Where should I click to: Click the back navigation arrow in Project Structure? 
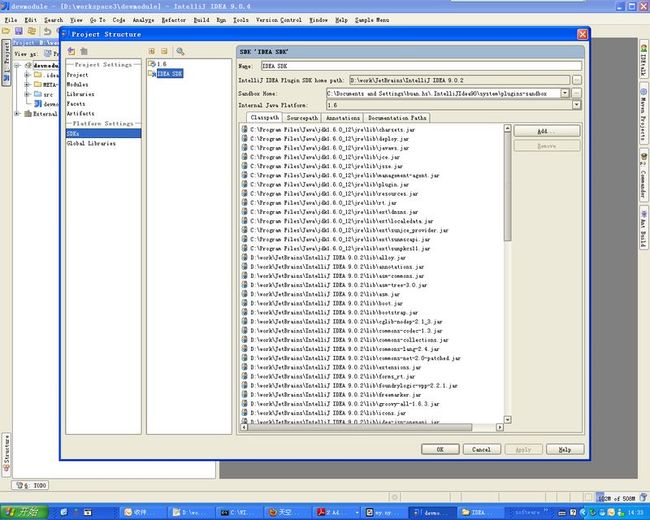(x=71, y=51)
